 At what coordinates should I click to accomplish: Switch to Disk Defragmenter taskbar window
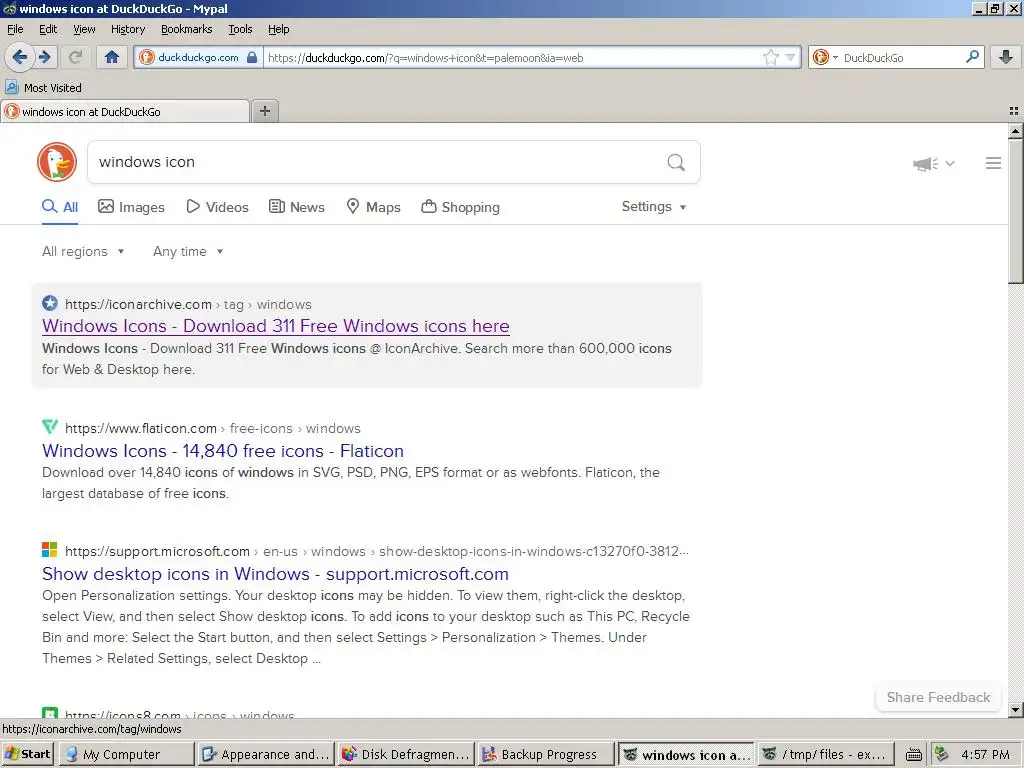(406, 754)
